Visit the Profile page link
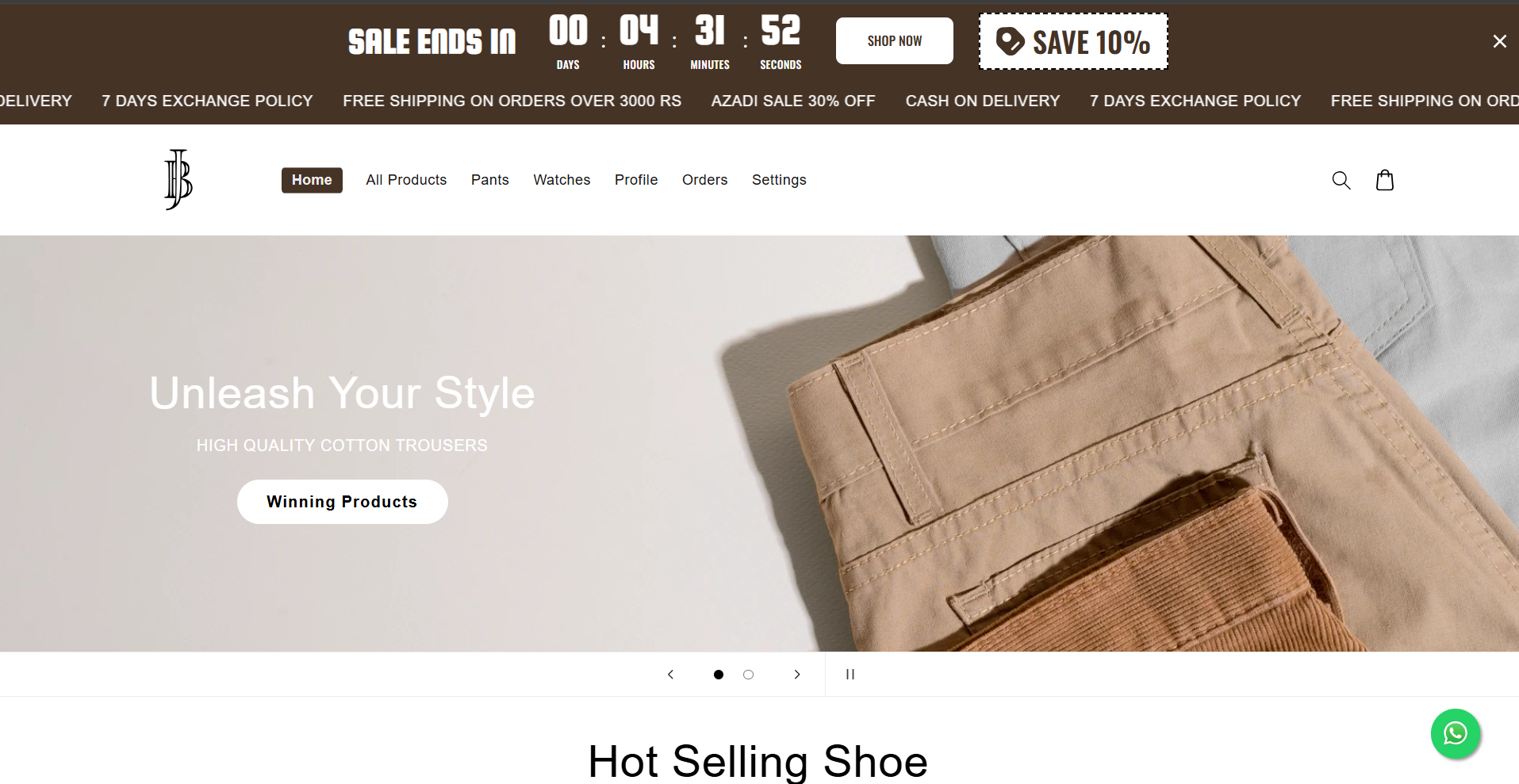The height and width of the screenshot is (784, 1519). [x=636, y=180]
